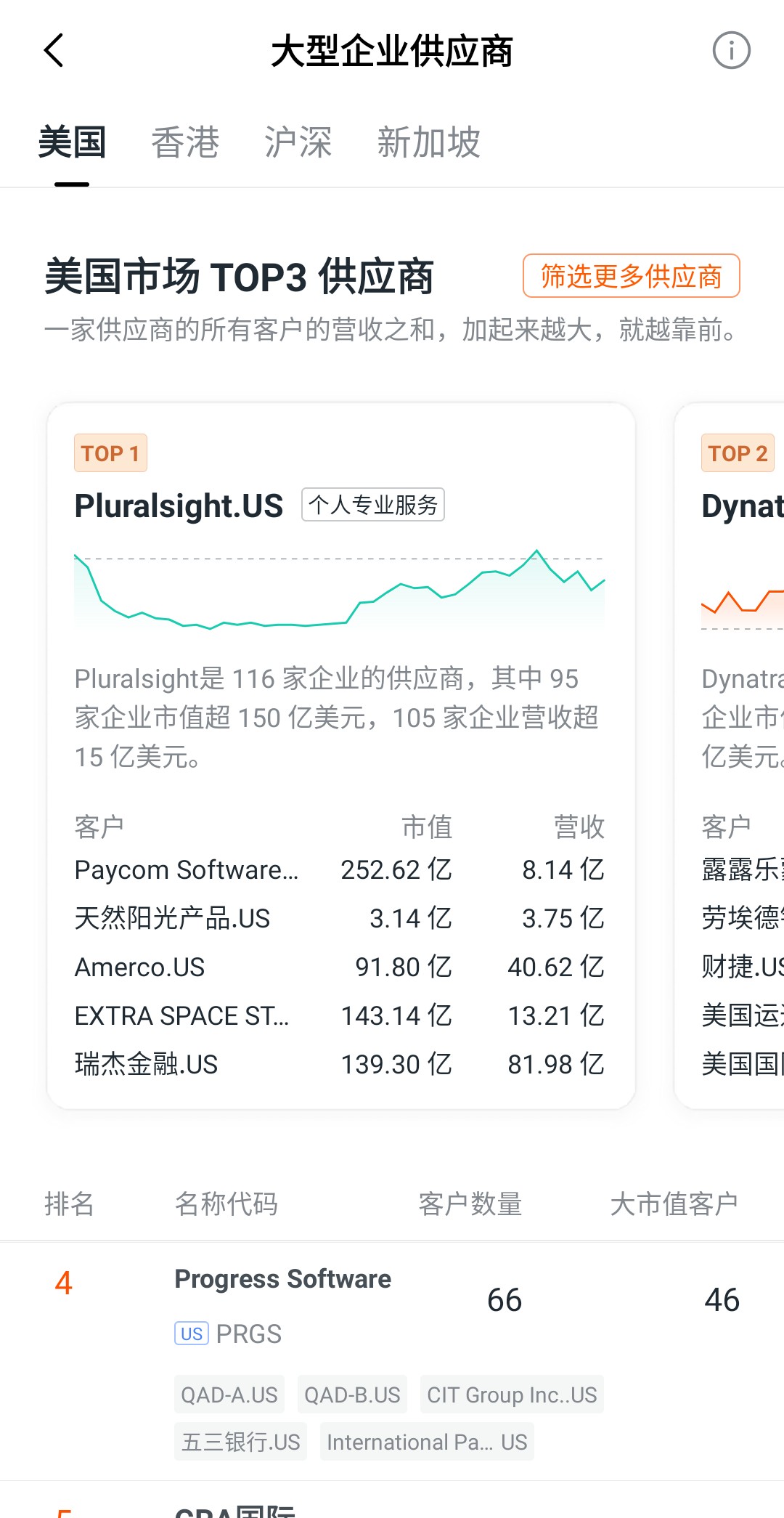
Task: Open the info circle icon
Action: [x=730, y=51]
